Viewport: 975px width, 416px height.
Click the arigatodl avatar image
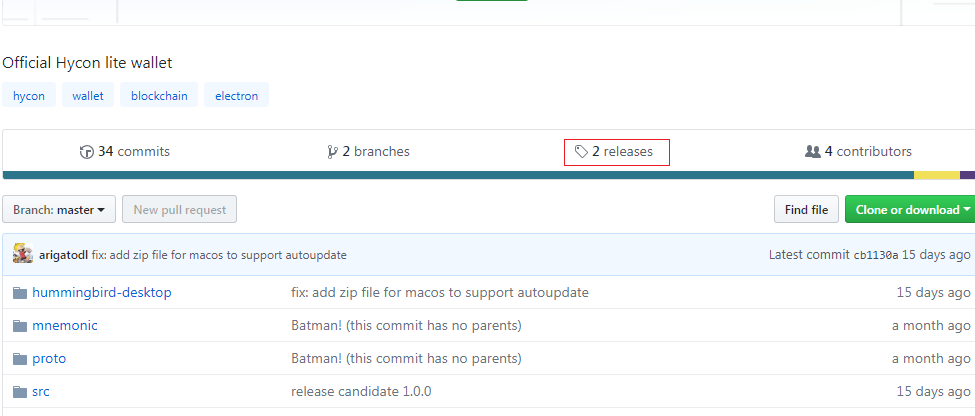coord(23,254)
